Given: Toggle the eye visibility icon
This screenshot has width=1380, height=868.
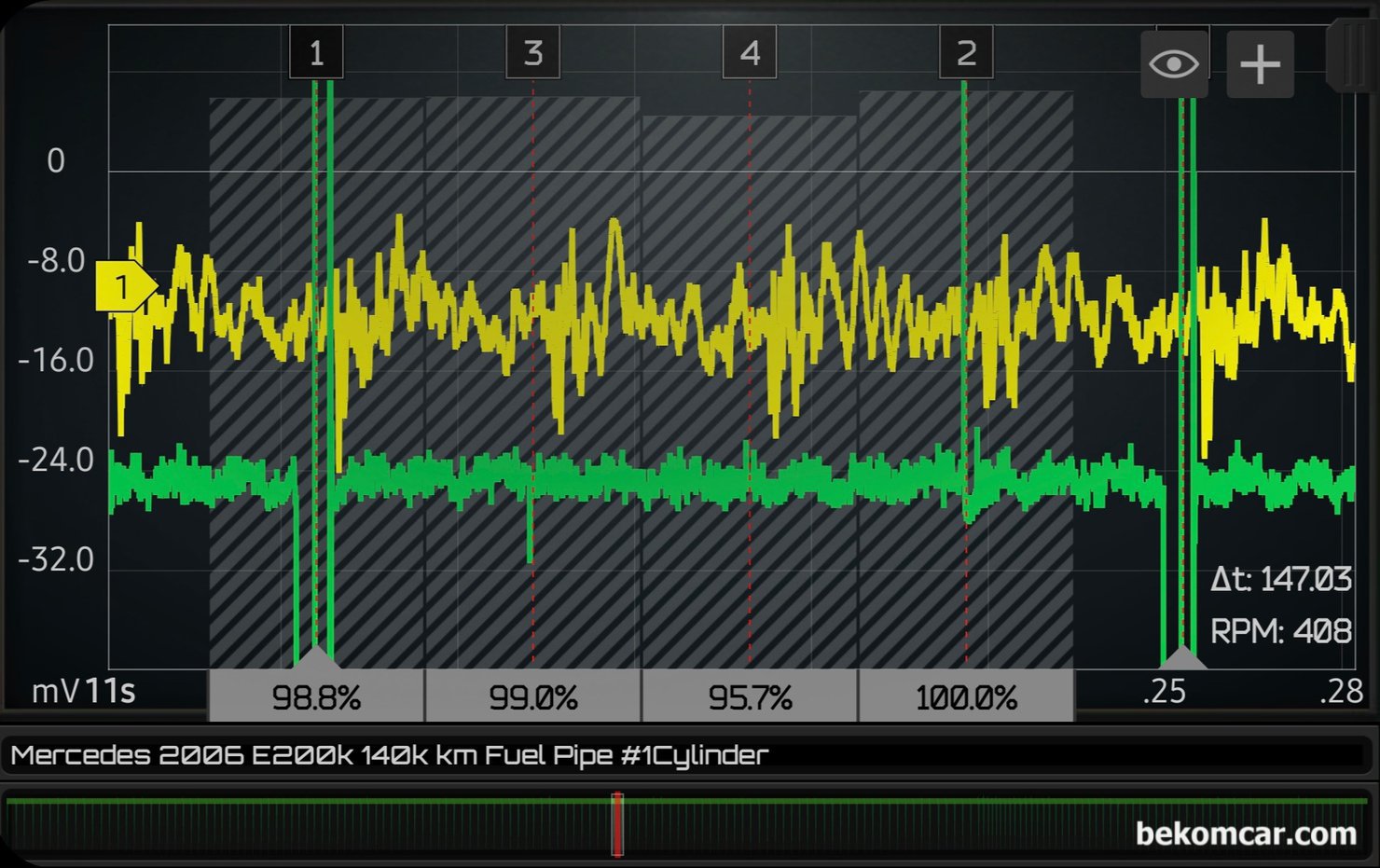Looking at the screenshot, I should pos(1173,64).
